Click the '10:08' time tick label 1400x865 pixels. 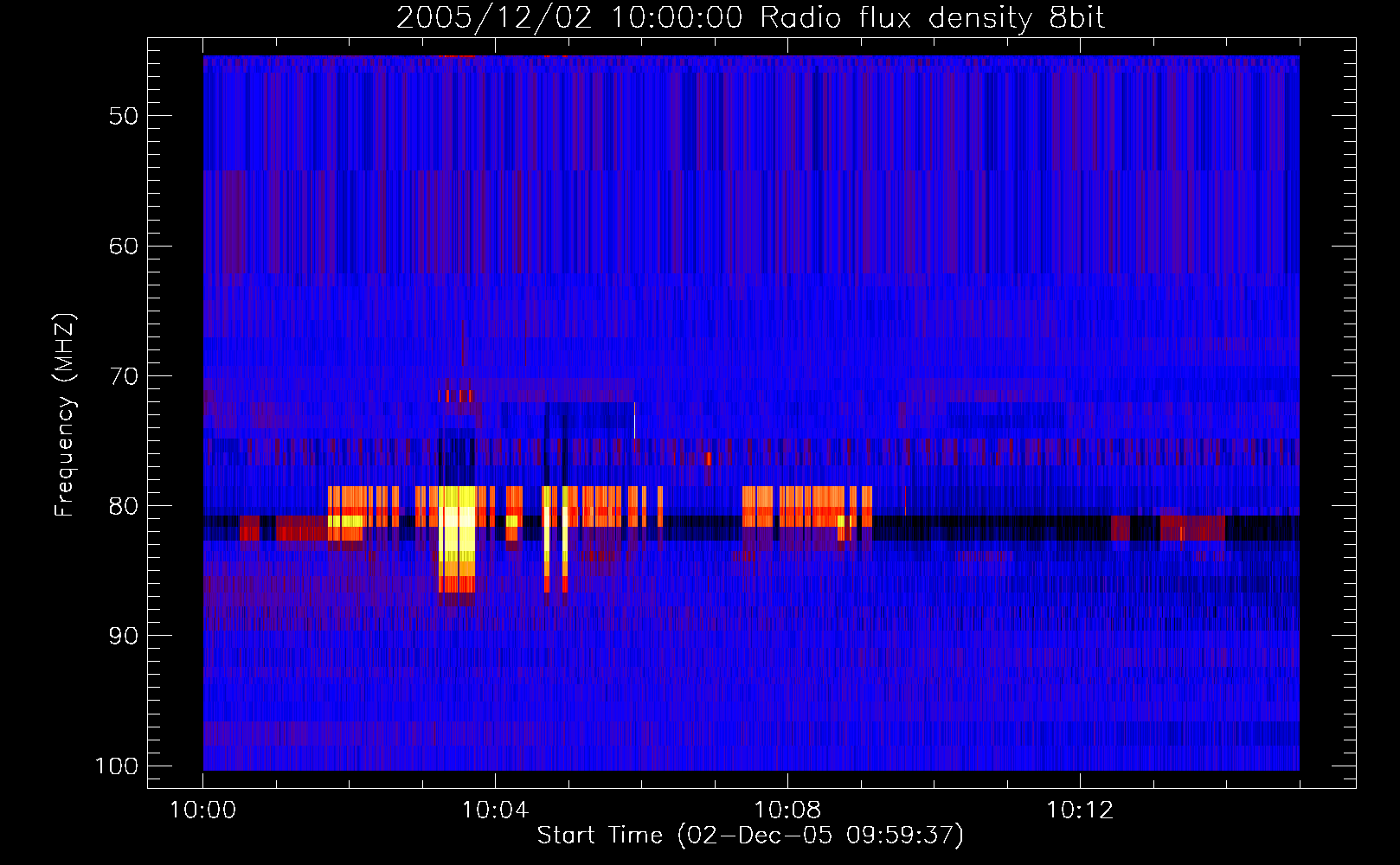tap(787, 811)
